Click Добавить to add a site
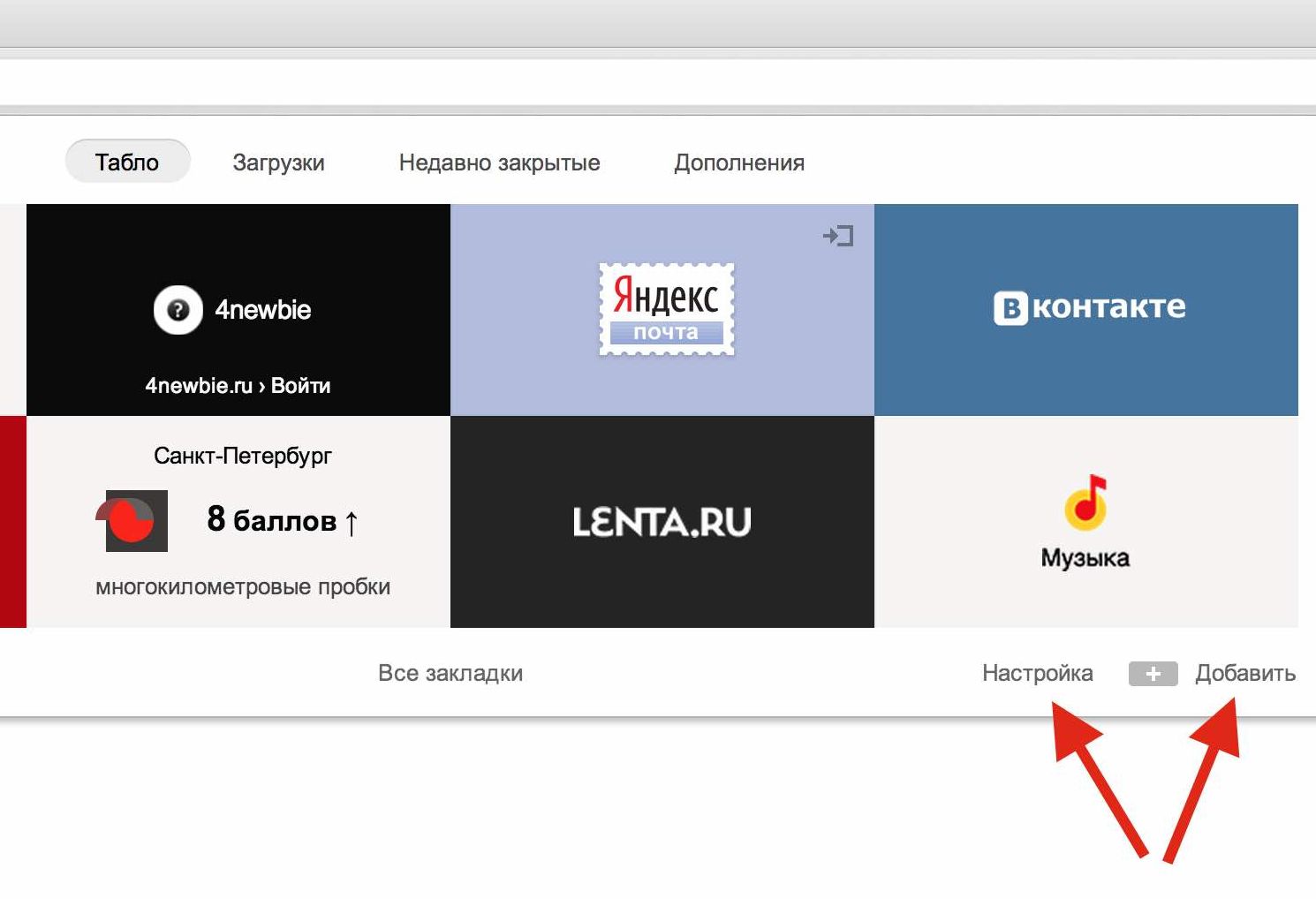Screen dimensions: 1316x899 1245,673
